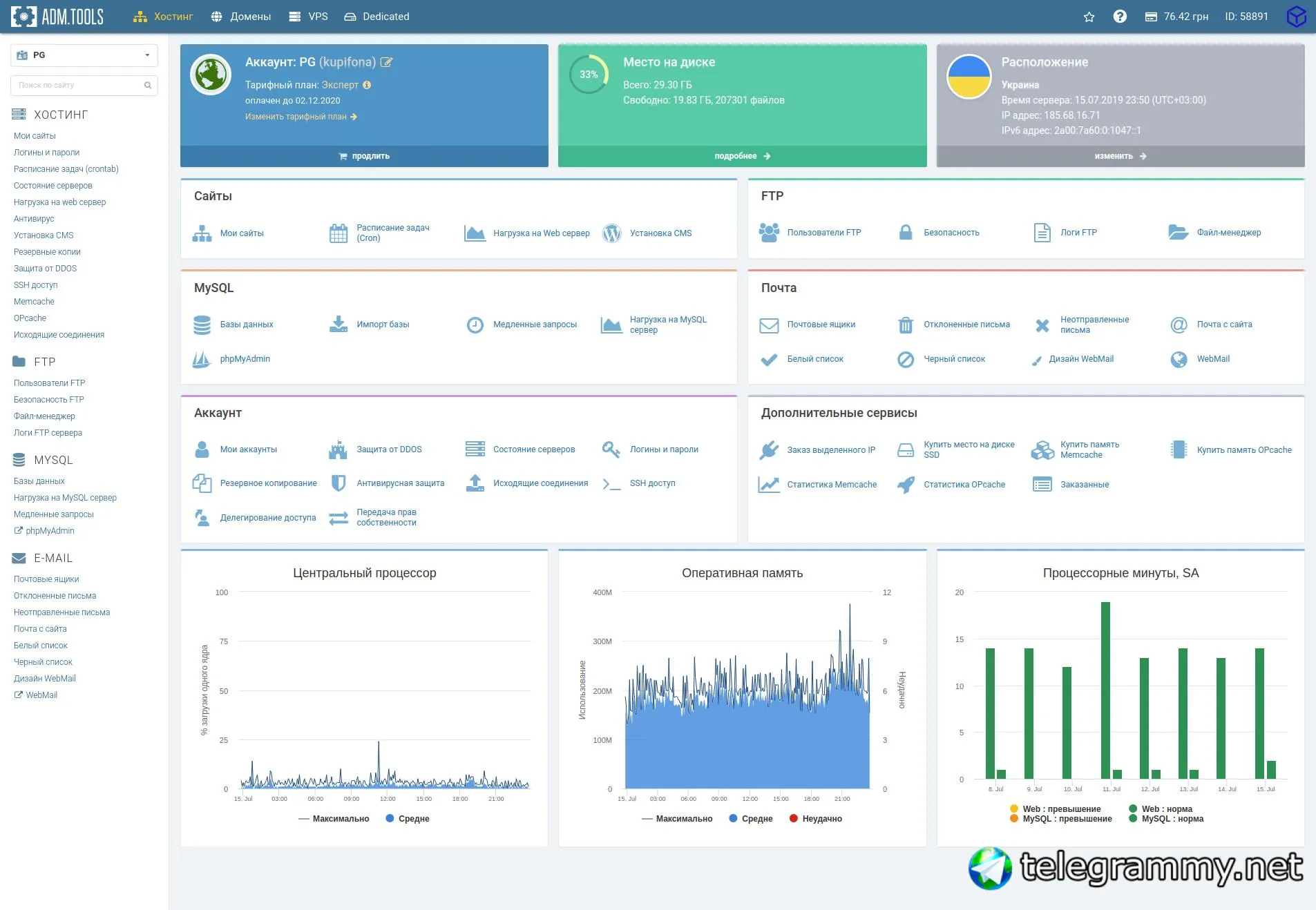Click the edit pencil icon next to account name
This screenshot has width=1316, height=910.
[x=387, y=62]
